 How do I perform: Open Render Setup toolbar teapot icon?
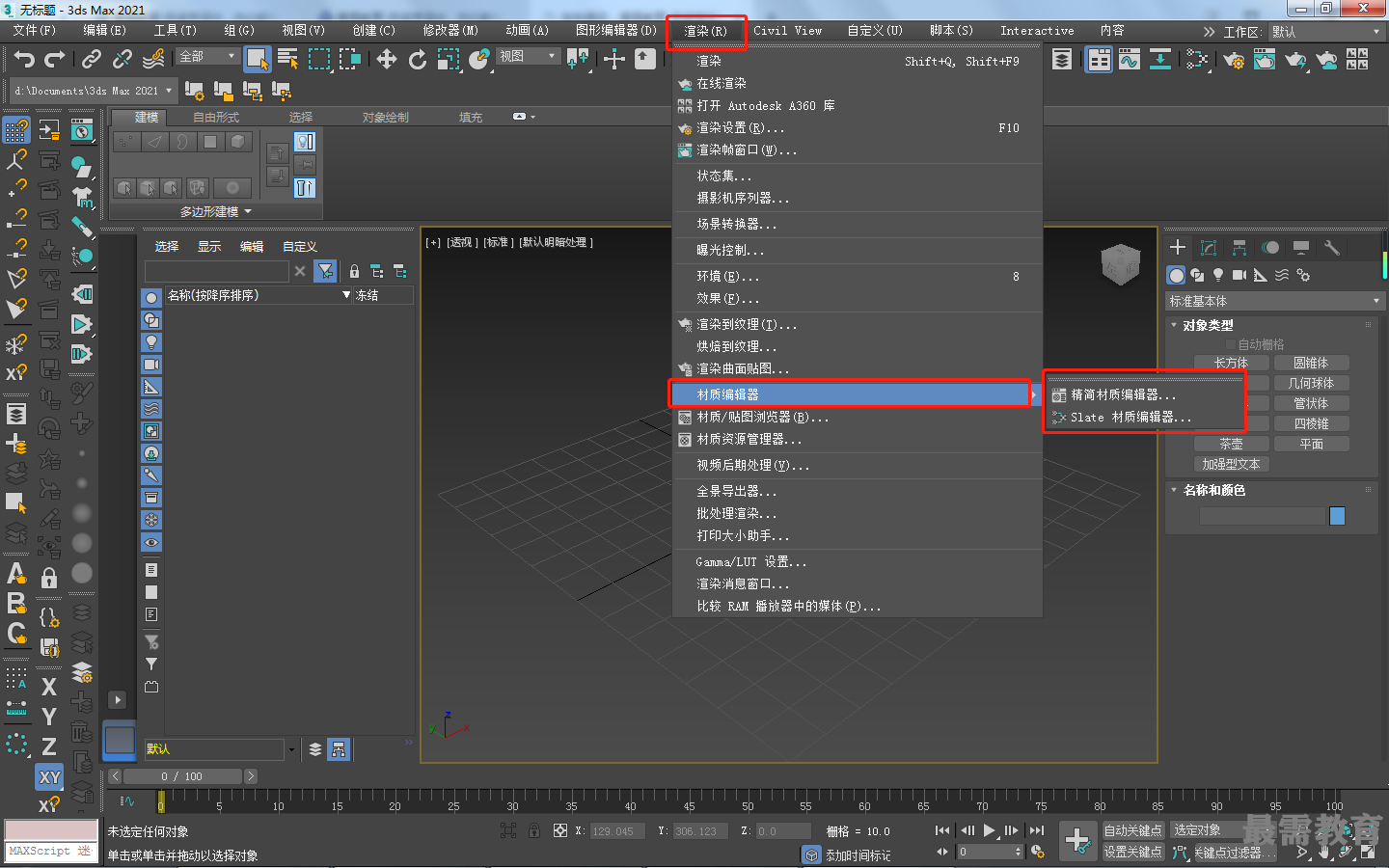click(1234, 60)
